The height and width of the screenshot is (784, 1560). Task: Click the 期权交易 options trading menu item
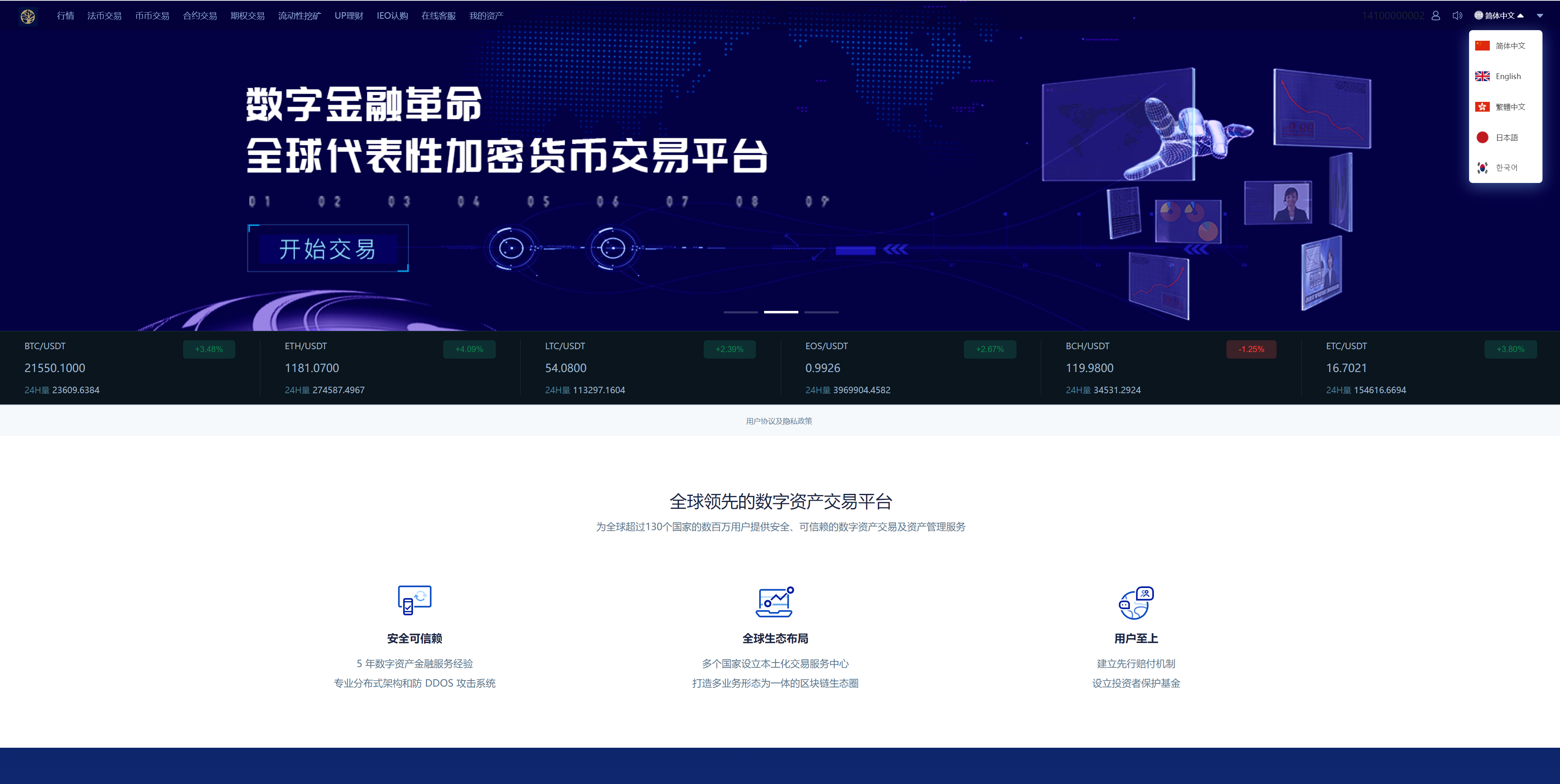244,14
